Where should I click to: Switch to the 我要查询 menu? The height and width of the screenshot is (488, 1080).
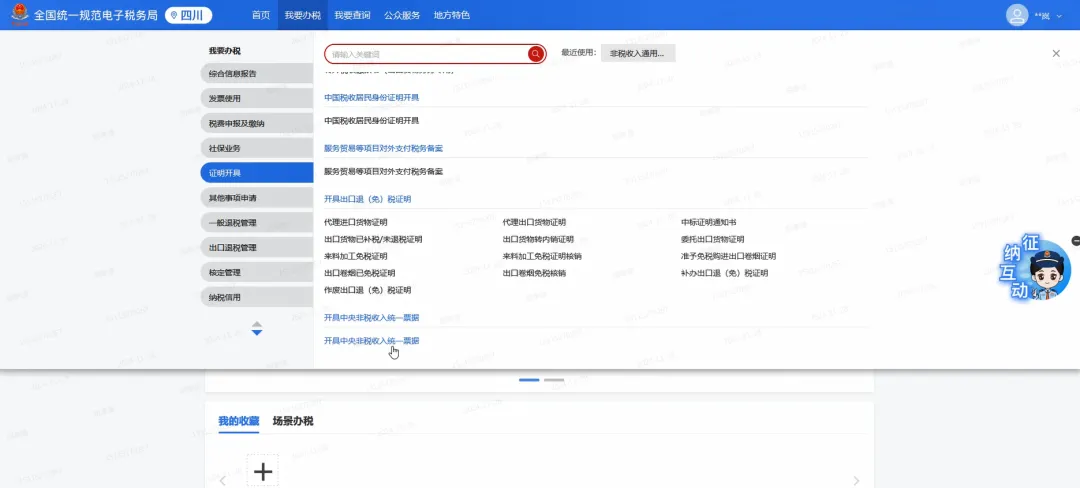pyautogui.click(x=352, y=15)
